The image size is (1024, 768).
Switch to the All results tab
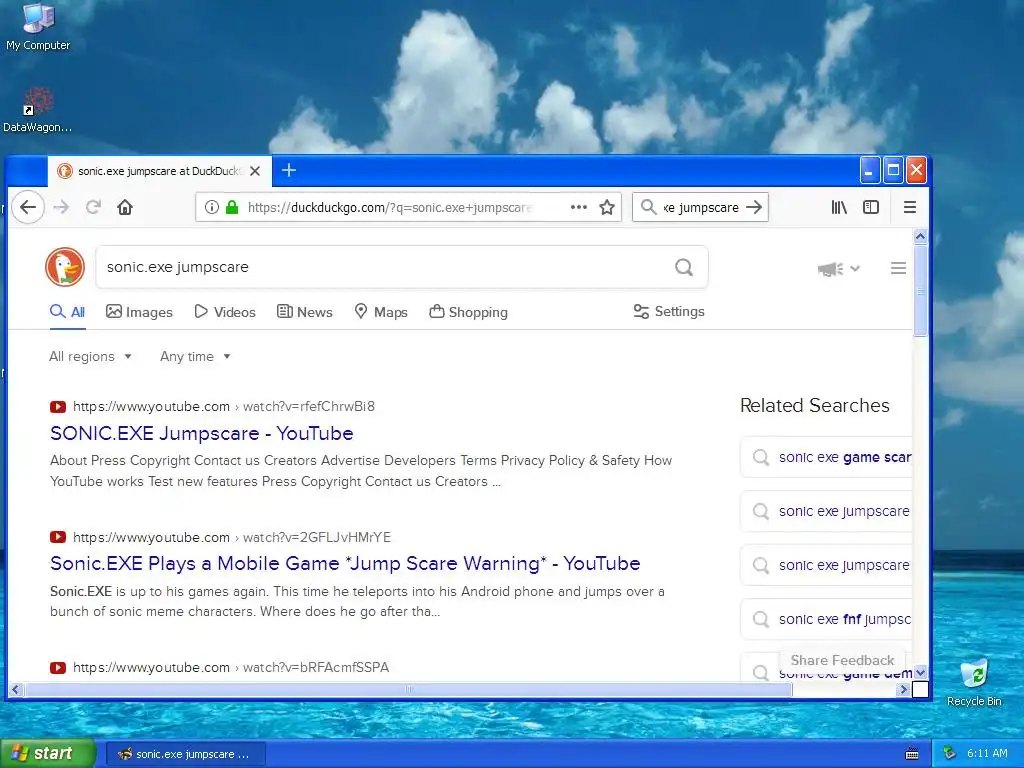[x=67, y=312]
